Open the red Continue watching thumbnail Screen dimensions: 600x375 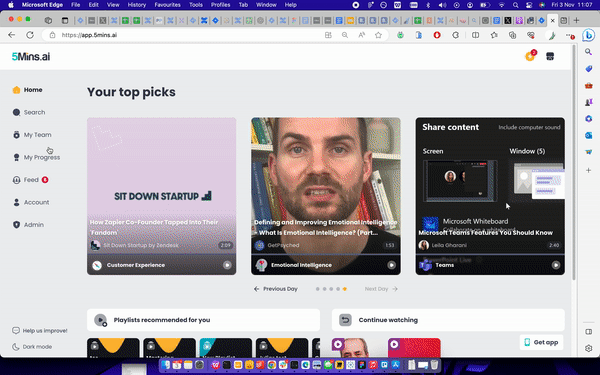coord(414,347)
